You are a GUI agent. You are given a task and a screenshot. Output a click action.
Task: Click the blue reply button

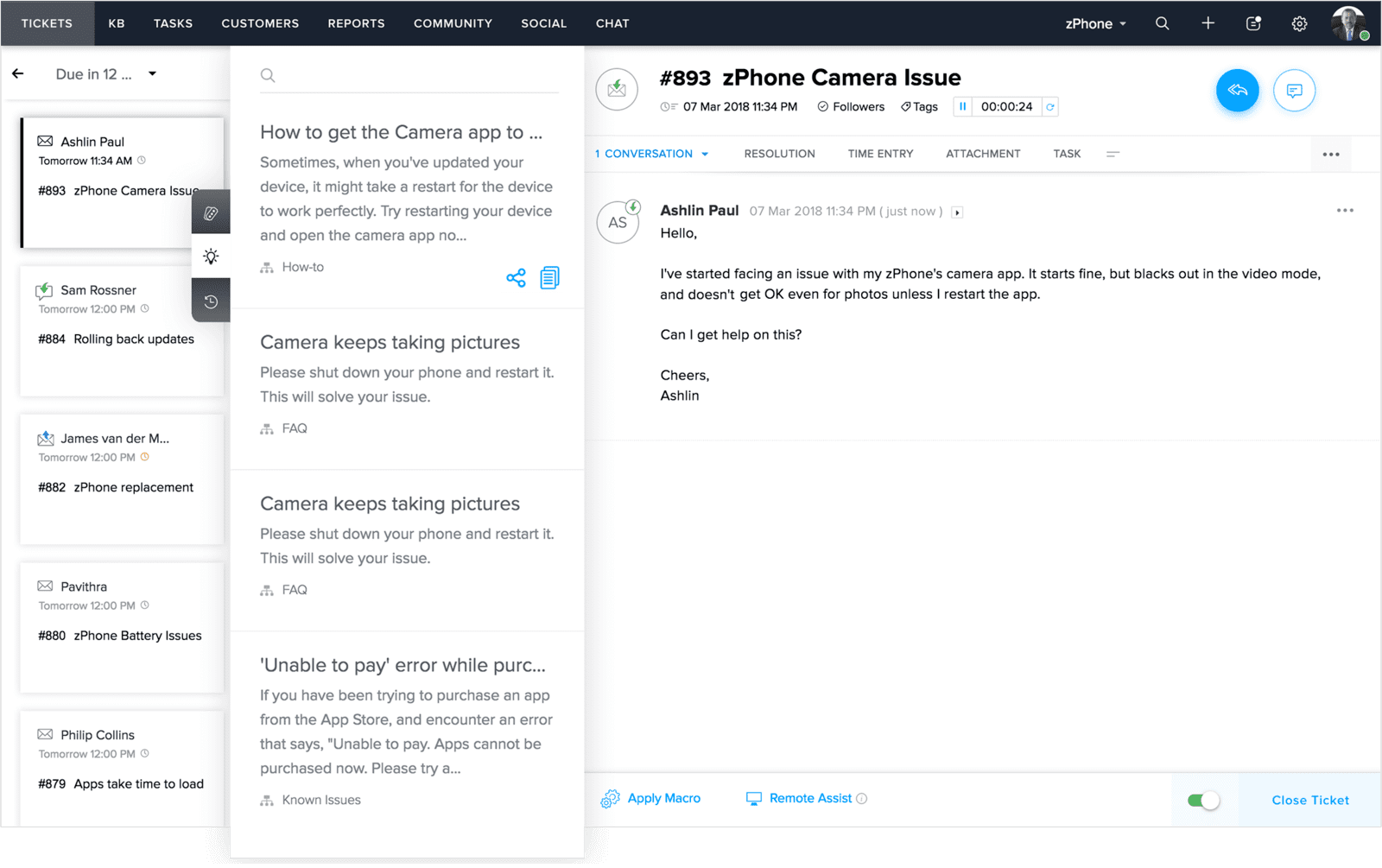click(1238, 90)
